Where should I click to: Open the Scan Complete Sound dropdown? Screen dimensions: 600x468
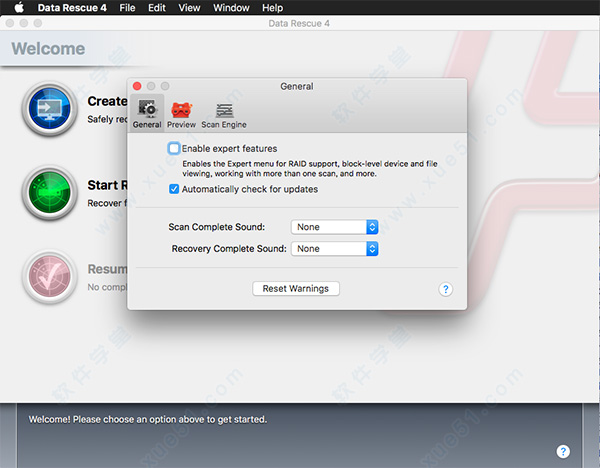[x=334, y=227]
